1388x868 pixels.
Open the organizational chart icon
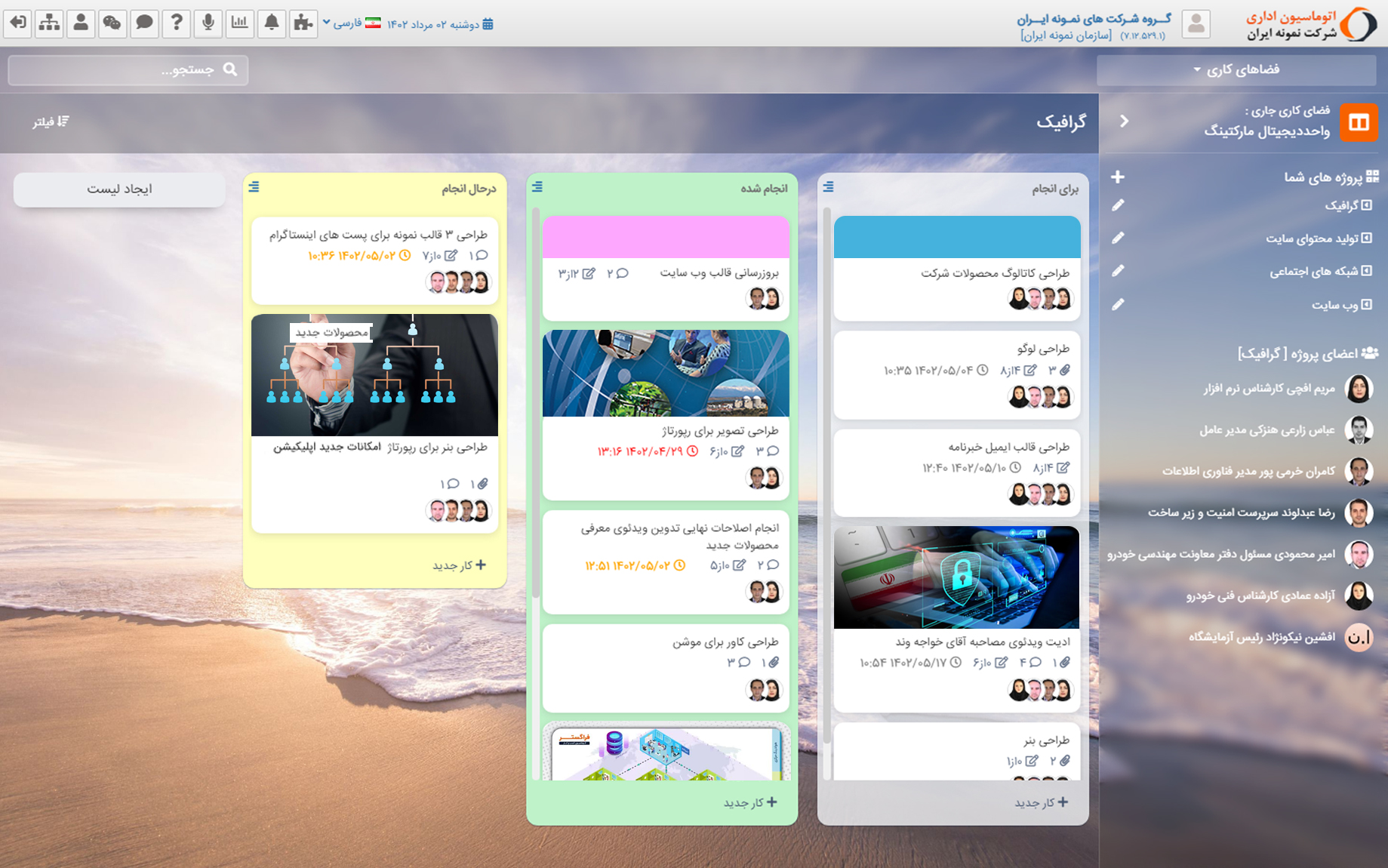48,23
